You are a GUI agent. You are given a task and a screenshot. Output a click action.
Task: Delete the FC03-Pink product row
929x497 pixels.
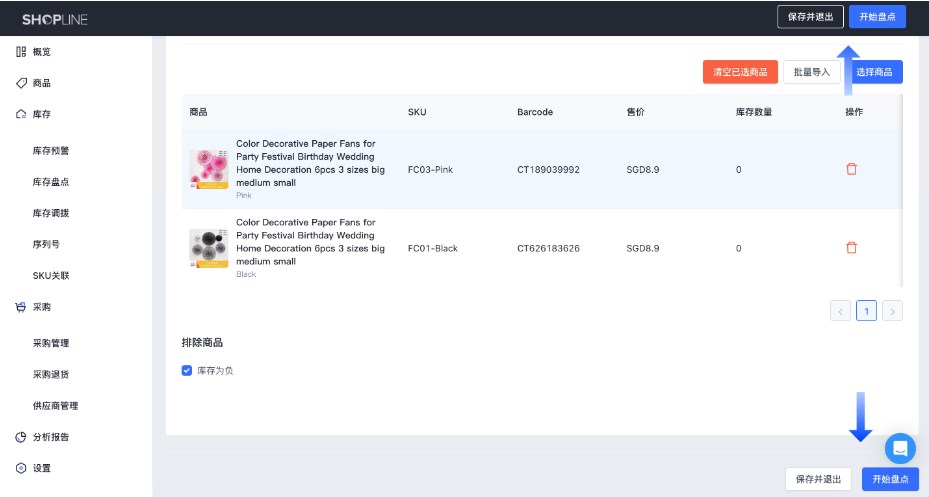coord(851,169)
